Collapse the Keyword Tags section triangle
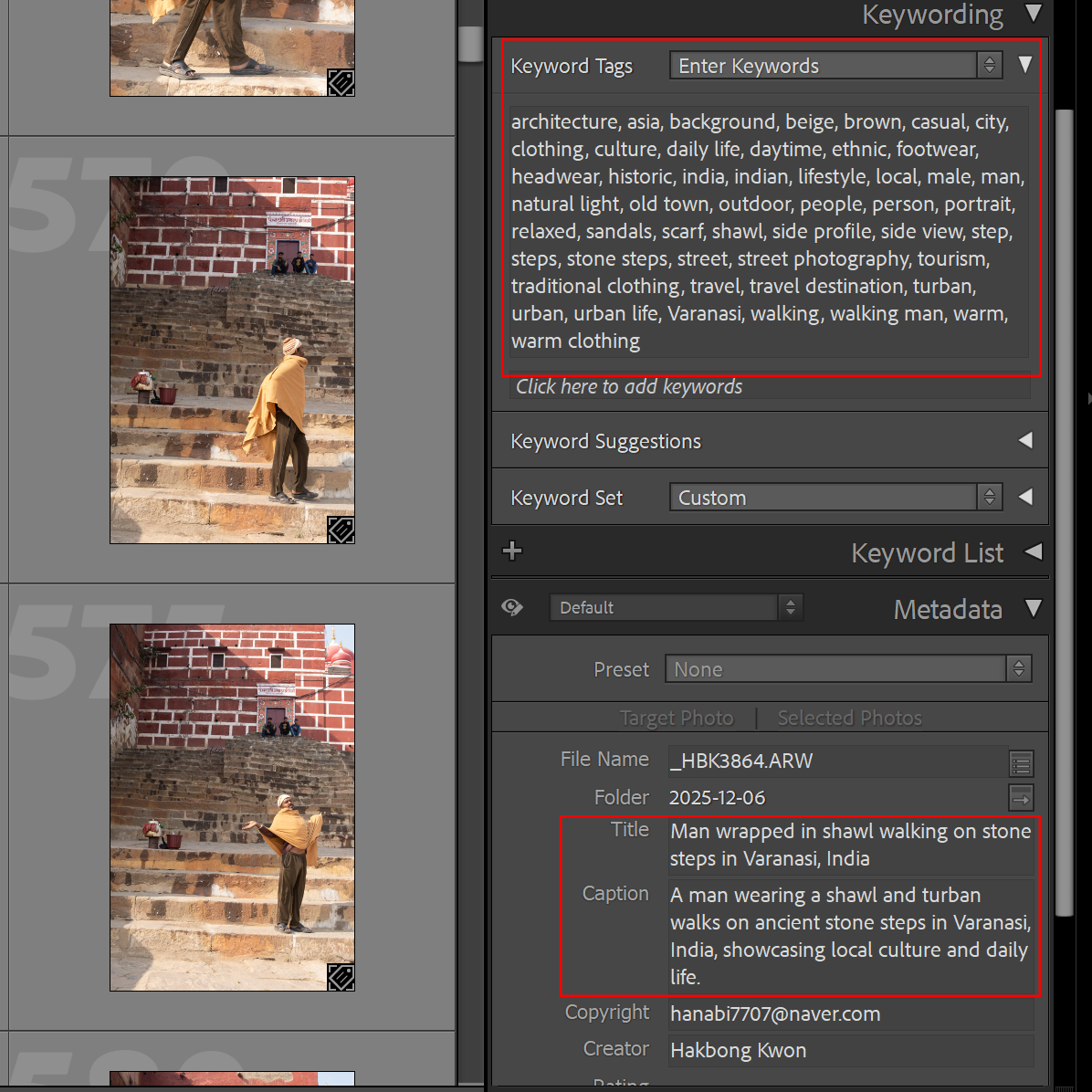The height and width of the screenshot is (1092, 1092). pyautogui.click(x=1025, y=65)
